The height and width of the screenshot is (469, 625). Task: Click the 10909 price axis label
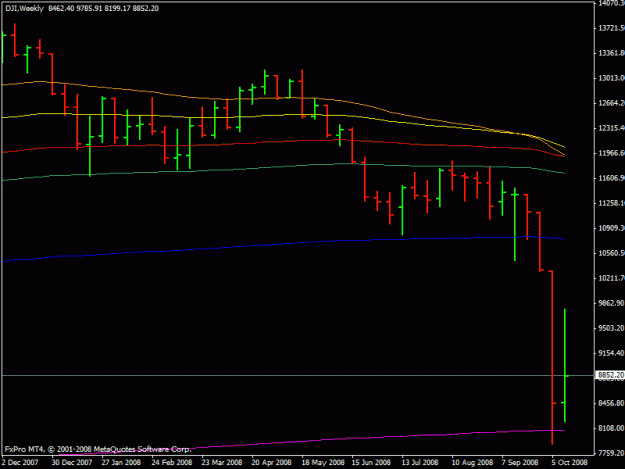tap(611, 228)
